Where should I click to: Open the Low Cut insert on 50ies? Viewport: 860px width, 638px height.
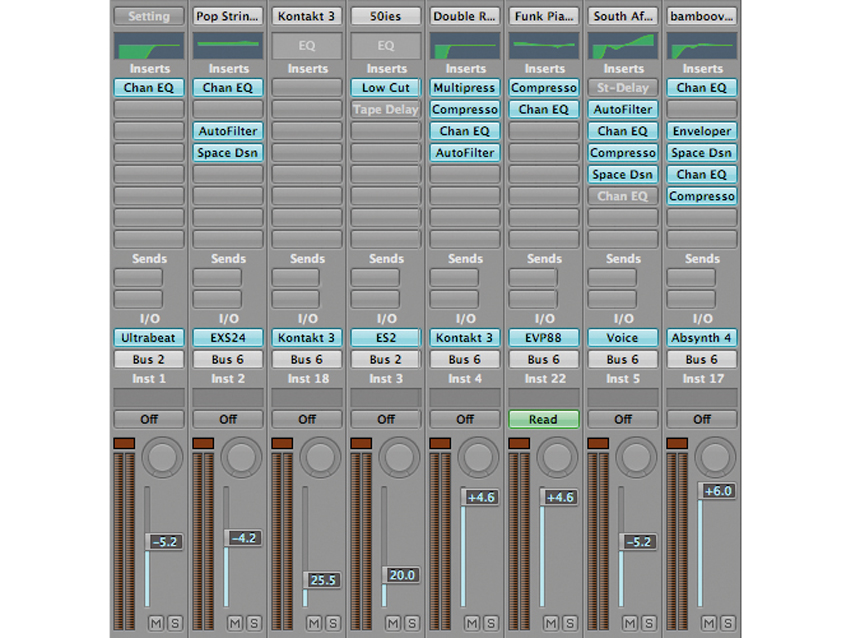click(x=386, y=87)
